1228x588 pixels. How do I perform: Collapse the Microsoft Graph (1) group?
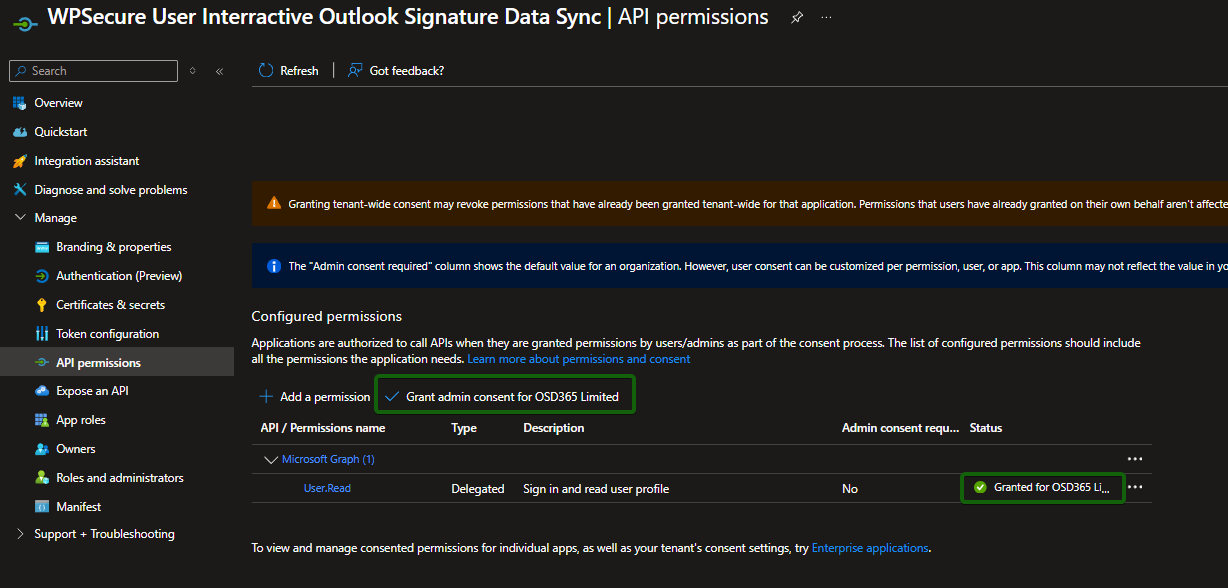270,460
